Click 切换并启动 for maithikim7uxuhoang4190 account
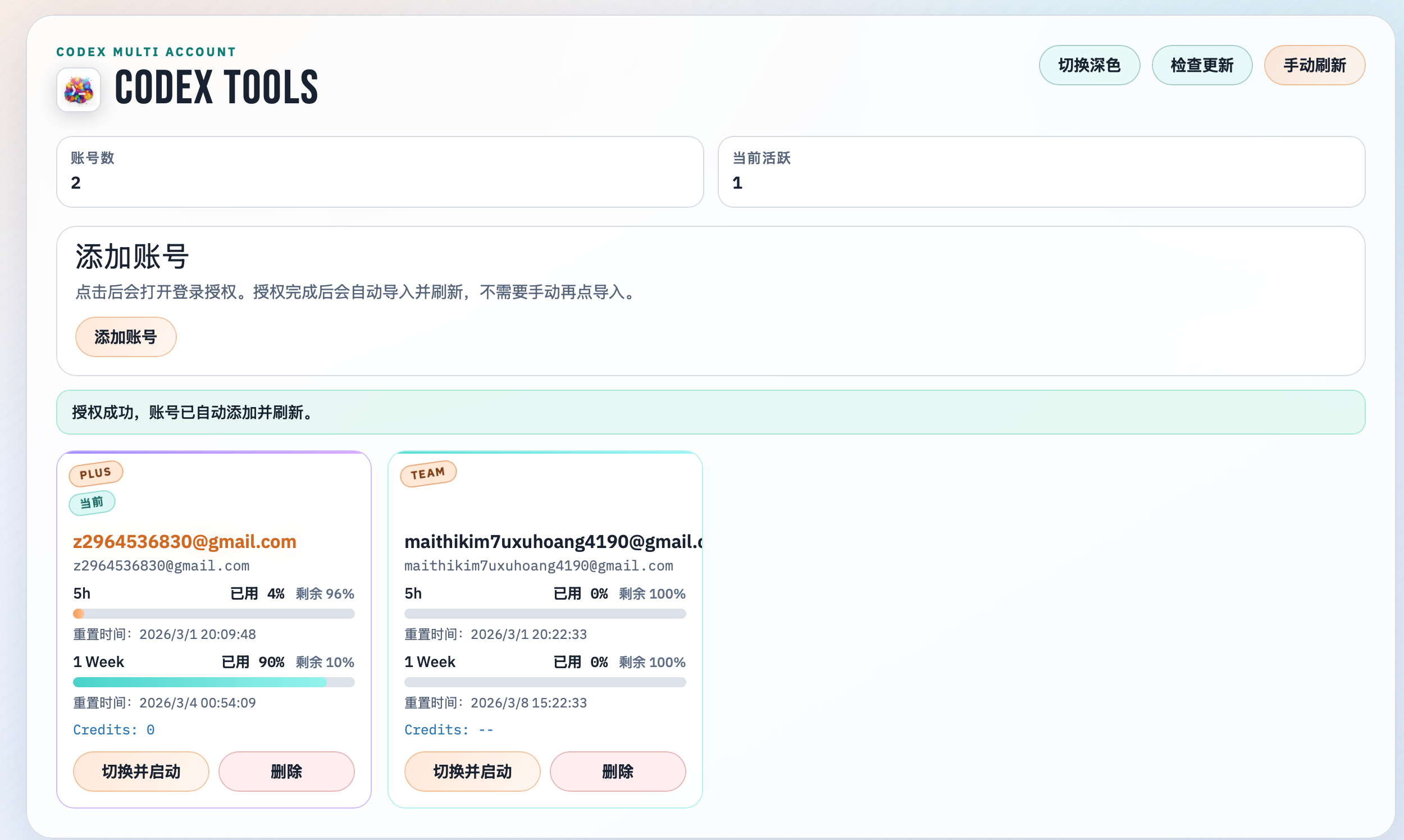 [472, 771]
